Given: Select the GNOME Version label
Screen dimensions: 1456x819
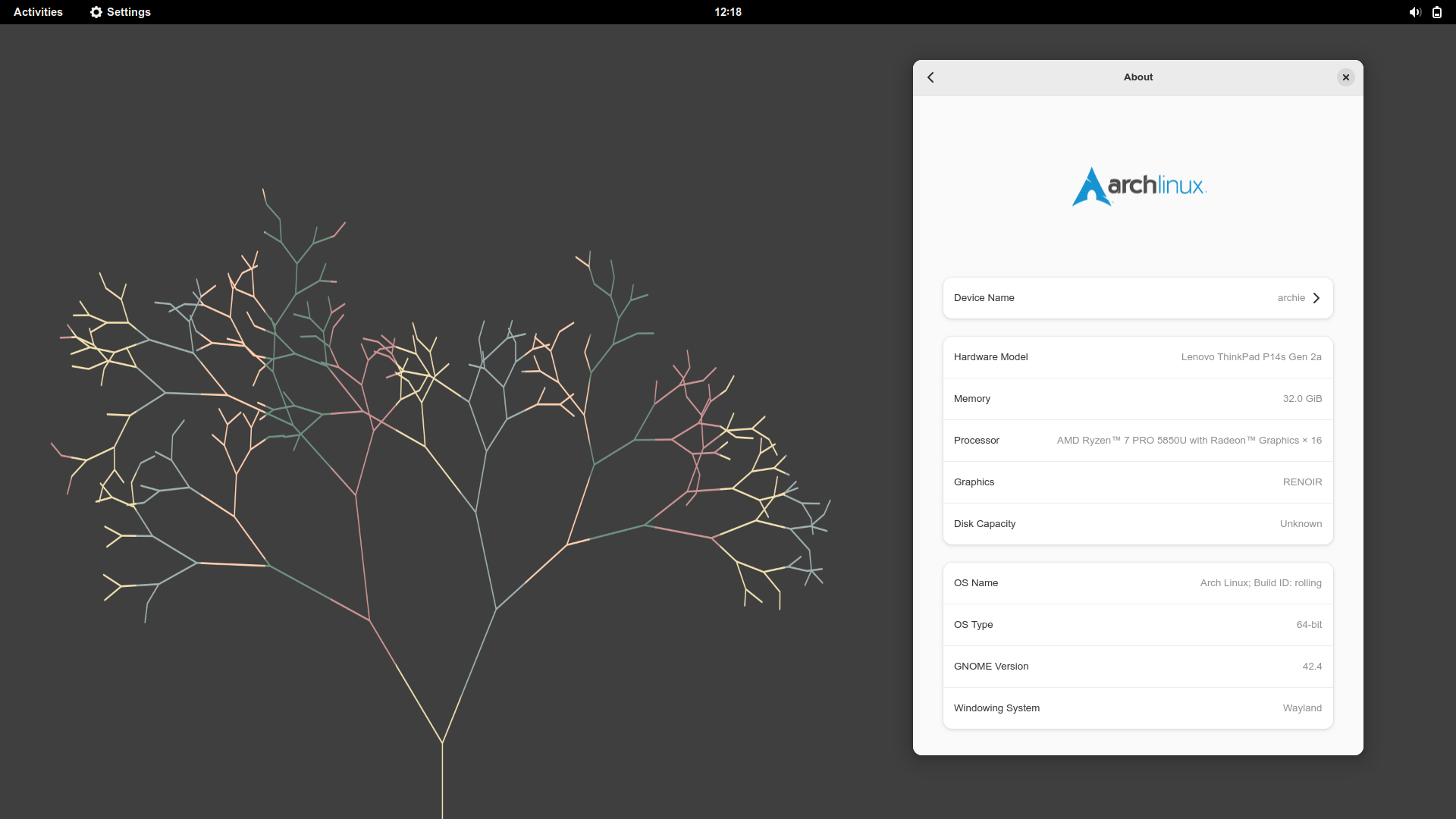Looking at the screenshot, I should [x=991, y=667].
